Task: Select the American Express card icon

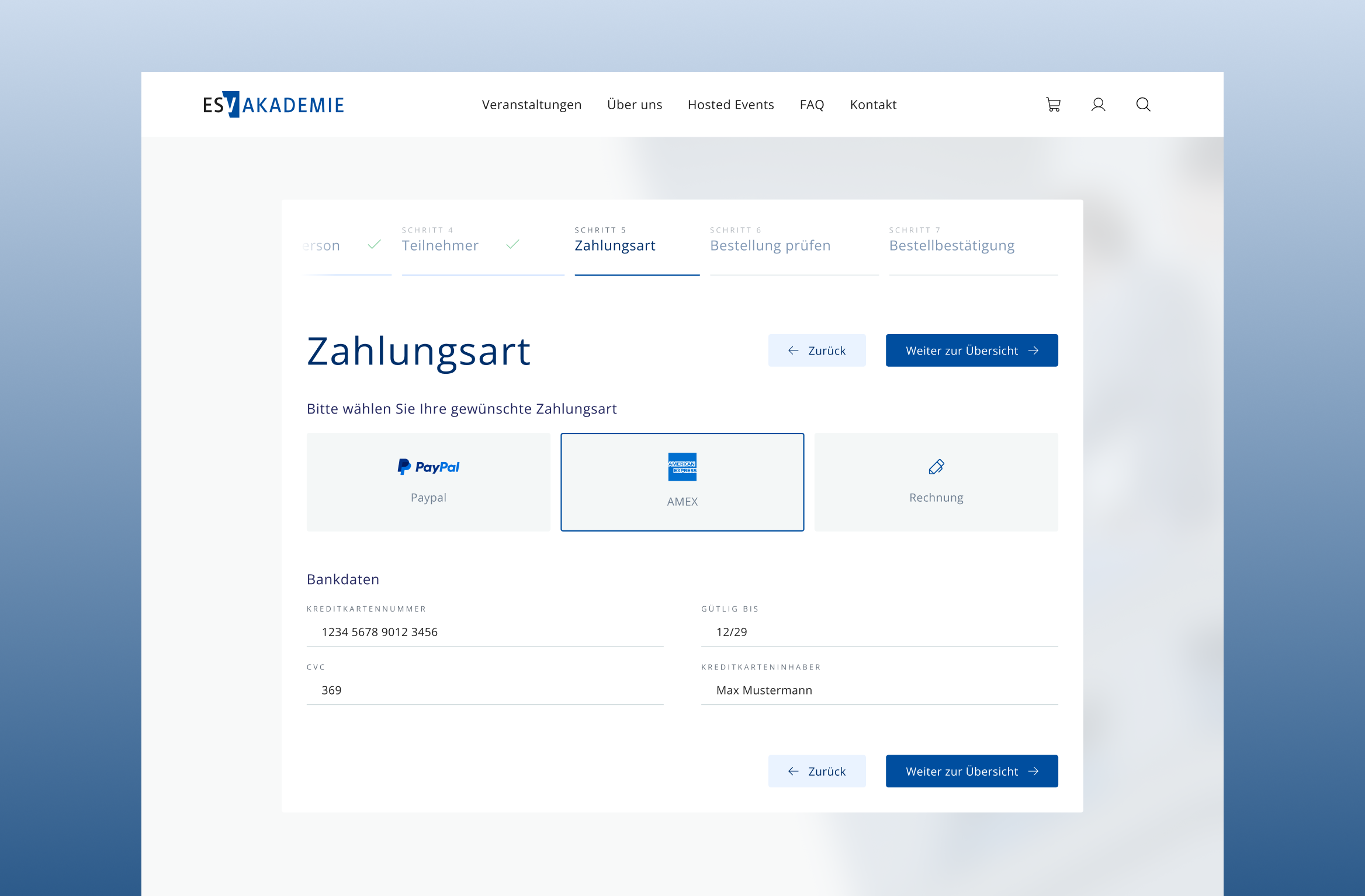Action: tap(682, 467)
